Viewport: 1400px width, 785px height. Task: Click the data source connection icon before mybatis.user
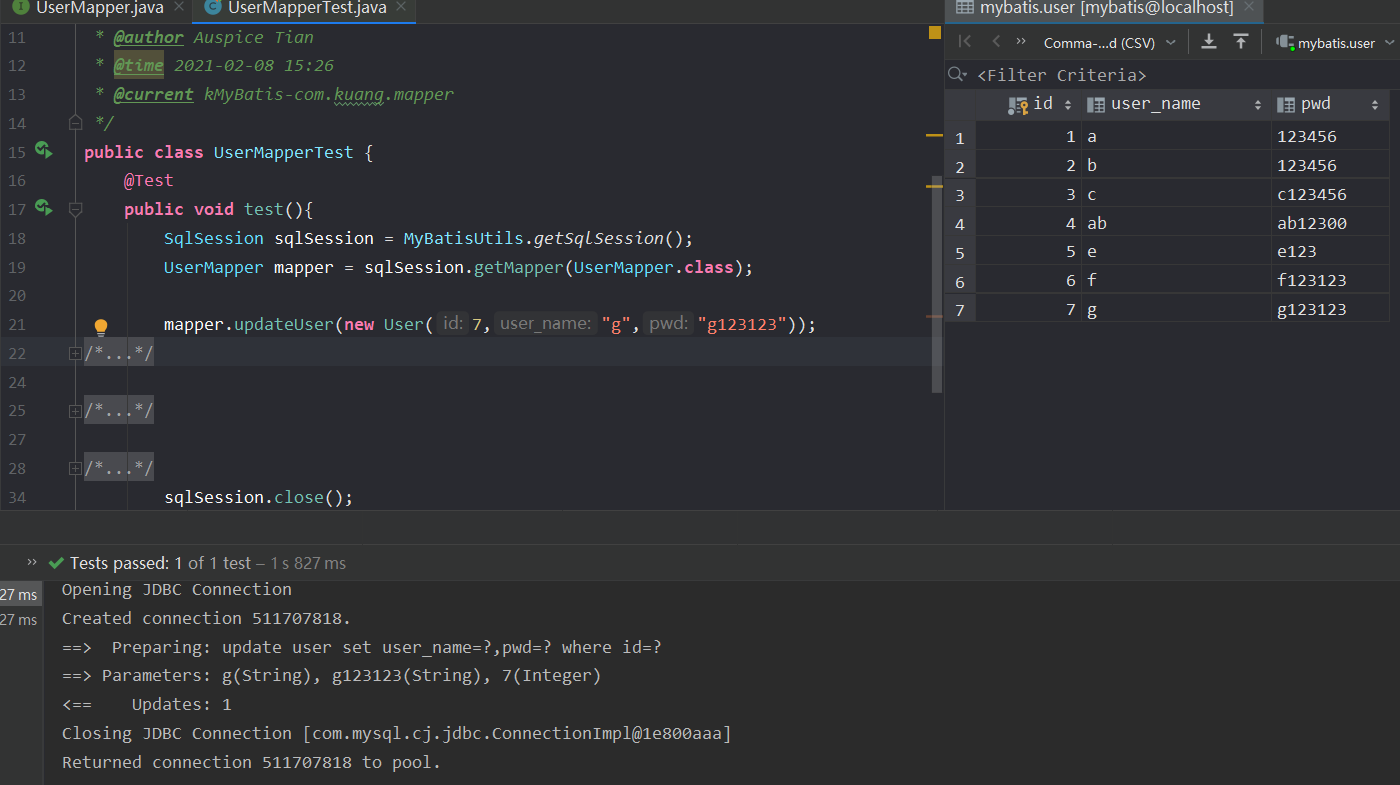coord(1285,42)
